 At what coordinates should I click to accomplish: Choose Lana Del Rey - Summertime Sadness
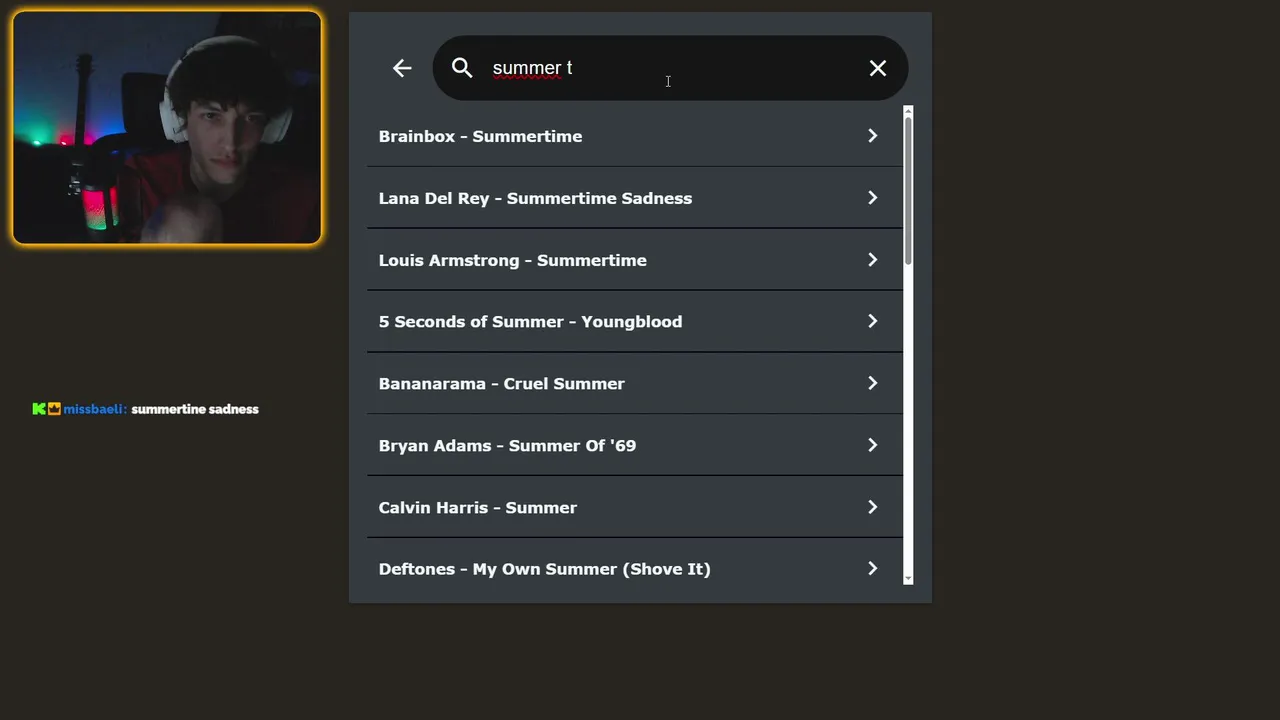(x=535, y=198)
